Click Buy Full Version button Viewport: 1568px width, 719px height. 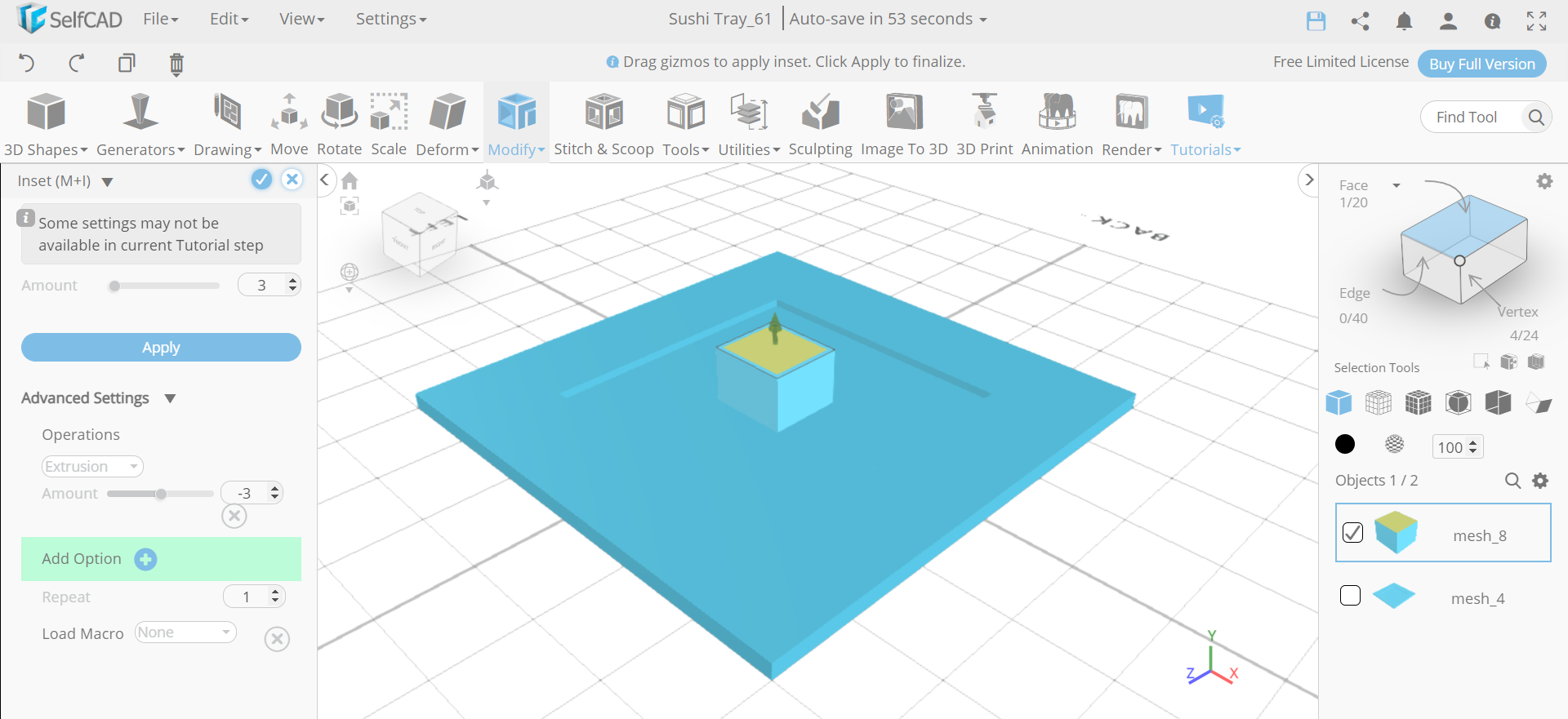[x=1481, y=64]
